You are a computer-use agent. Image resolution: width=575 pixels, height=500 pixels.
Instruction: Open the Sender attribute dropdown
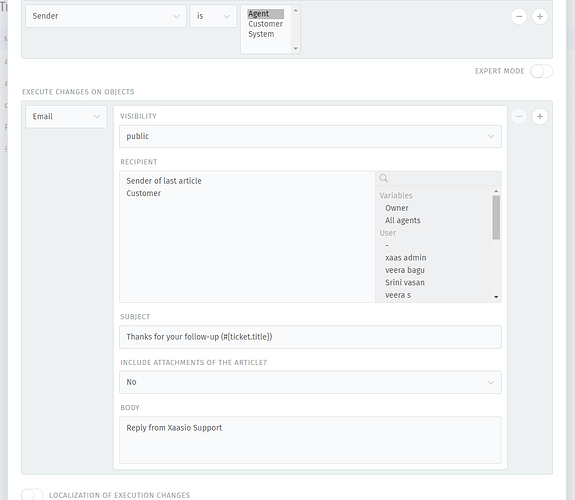pyautogui.click(x=106, y=16)
